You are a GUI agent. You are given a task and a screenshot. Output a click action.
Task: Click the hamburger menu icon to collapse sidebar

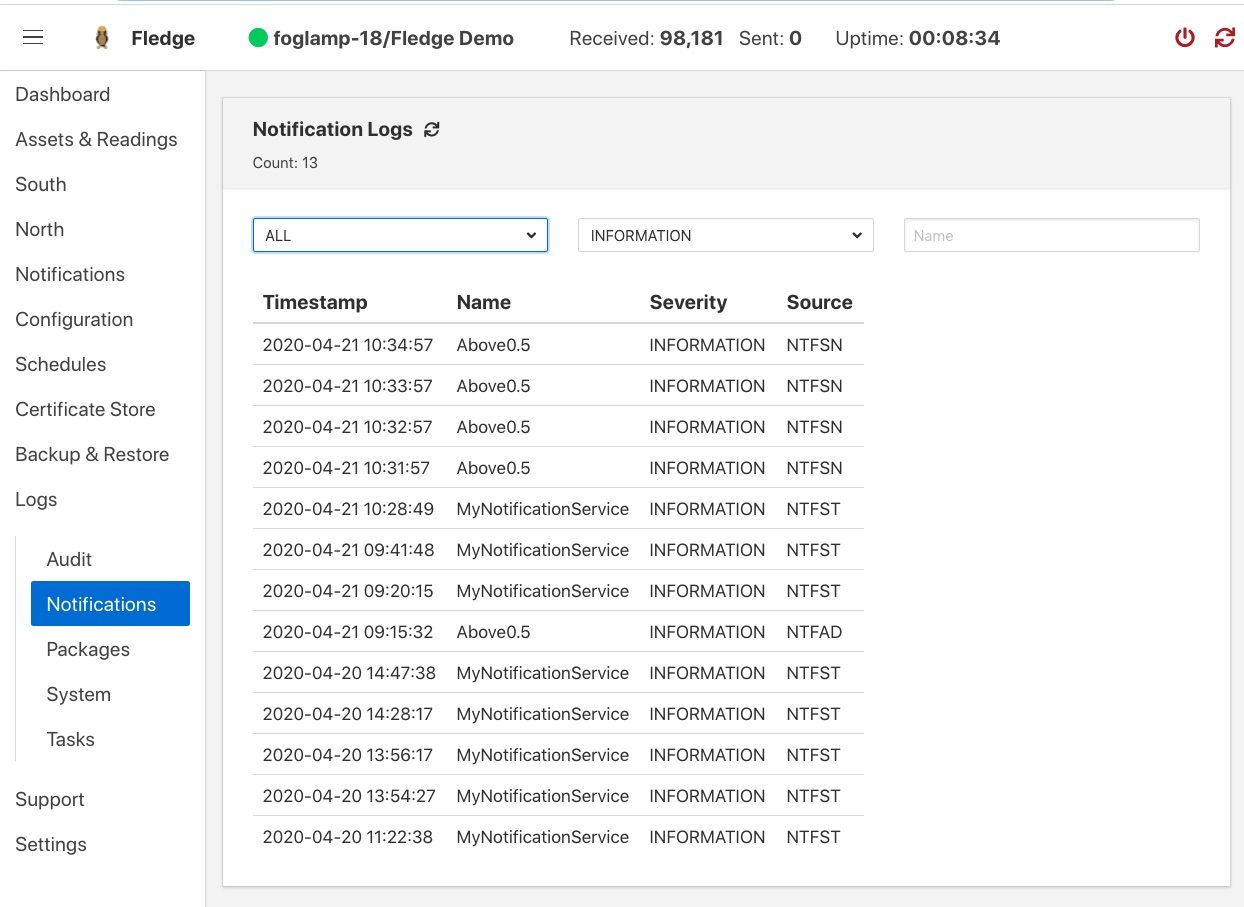pos(33,37)
